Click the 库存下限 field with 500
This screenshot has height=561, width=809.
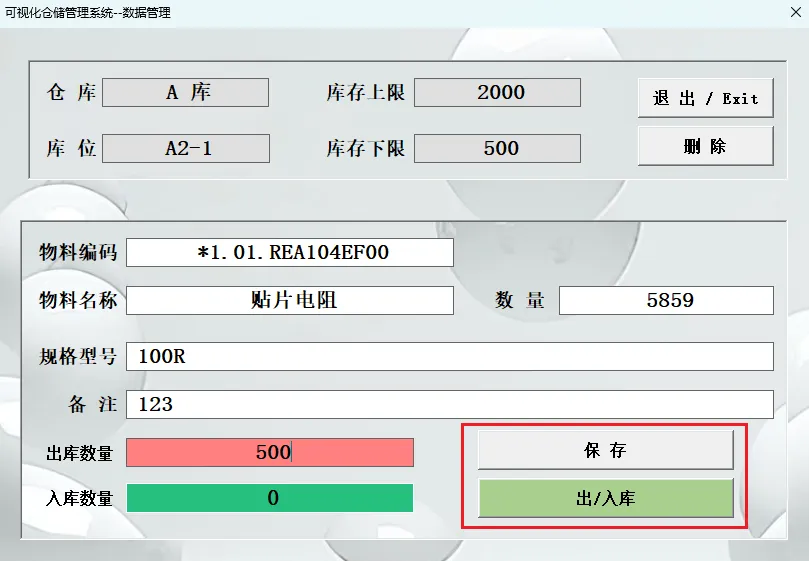[x=497, y=149]
